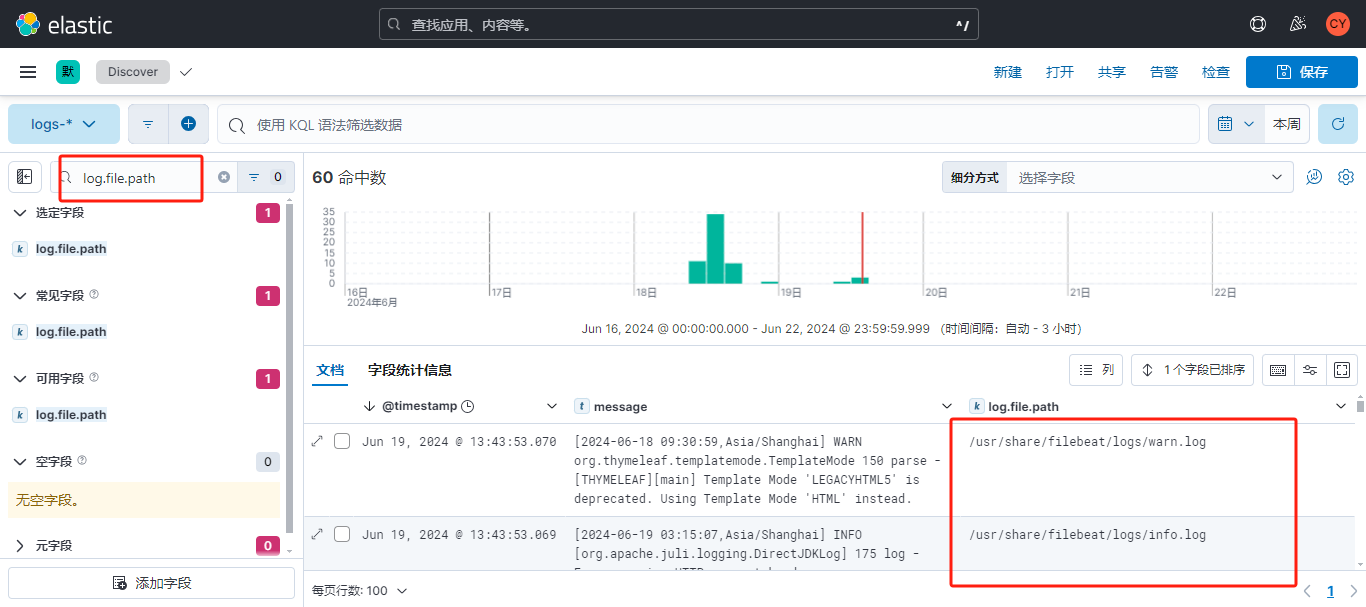Image resolution: width=1366 pixels, height=607 pixels.
Task: Click the add filter plus icon
Action: pyautogui.click(x=188, y=124)
